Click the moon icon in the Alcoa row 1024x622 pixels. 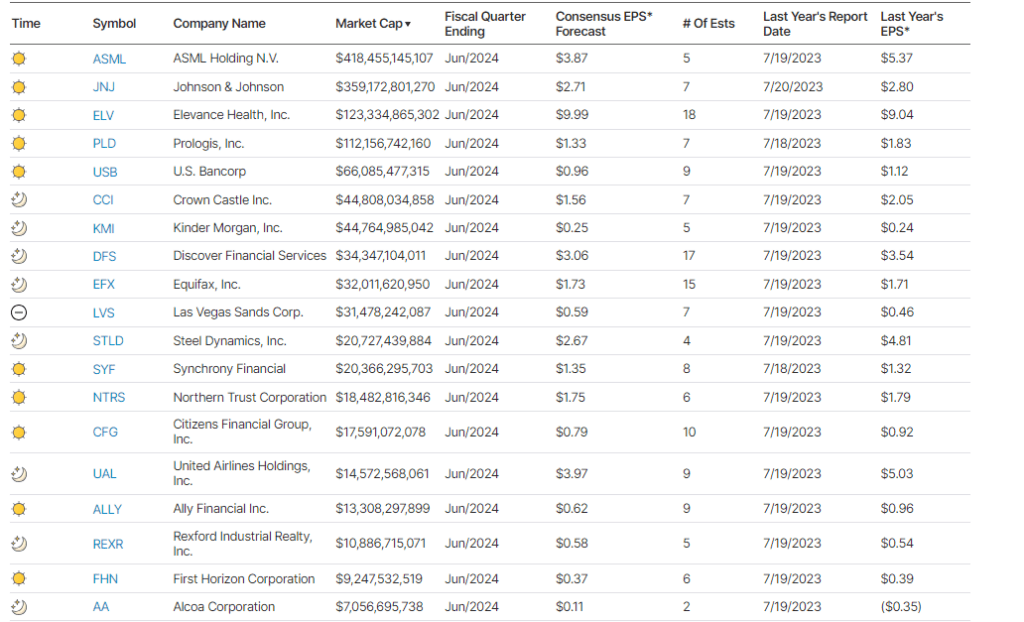pos(19,607)
